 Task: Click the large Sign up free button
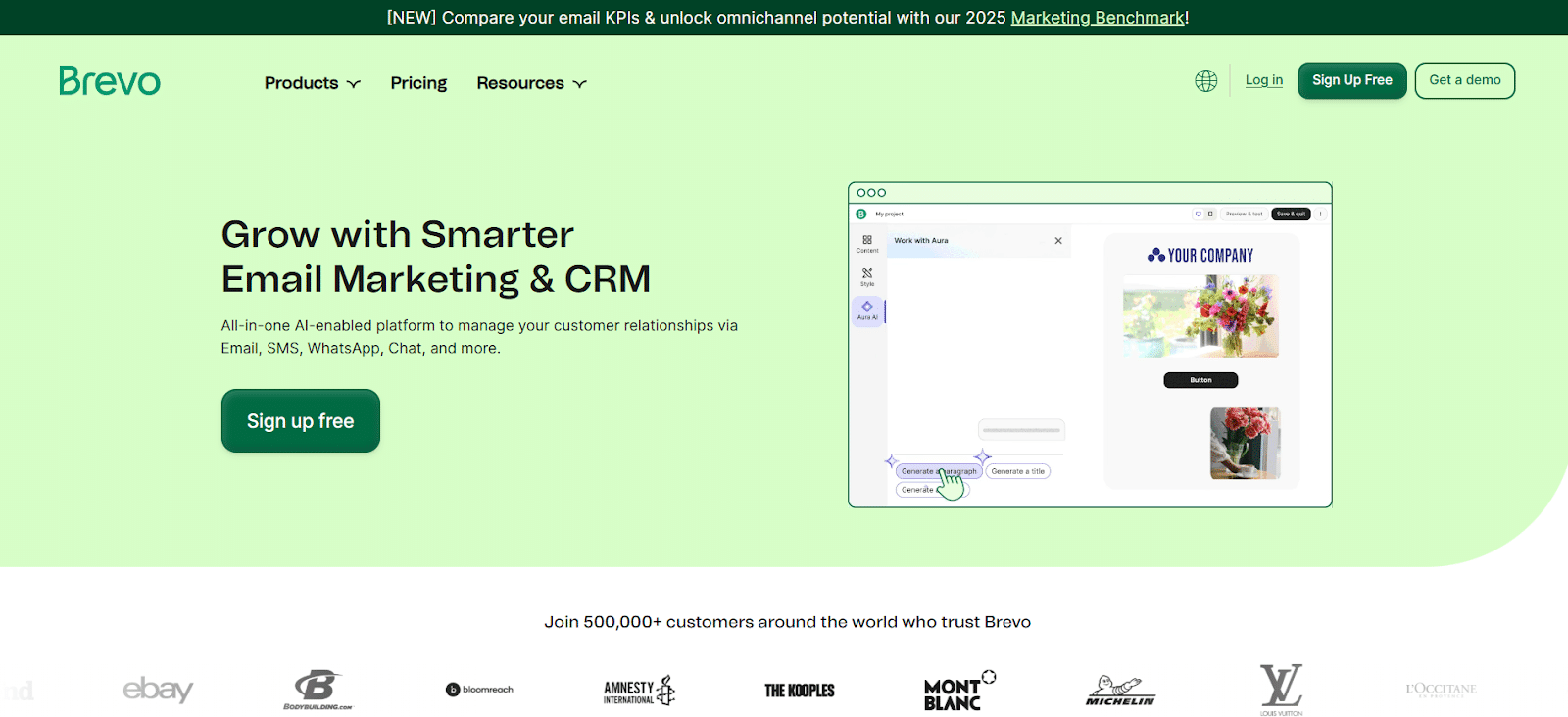pyautogui.click(x=300, y=421)
